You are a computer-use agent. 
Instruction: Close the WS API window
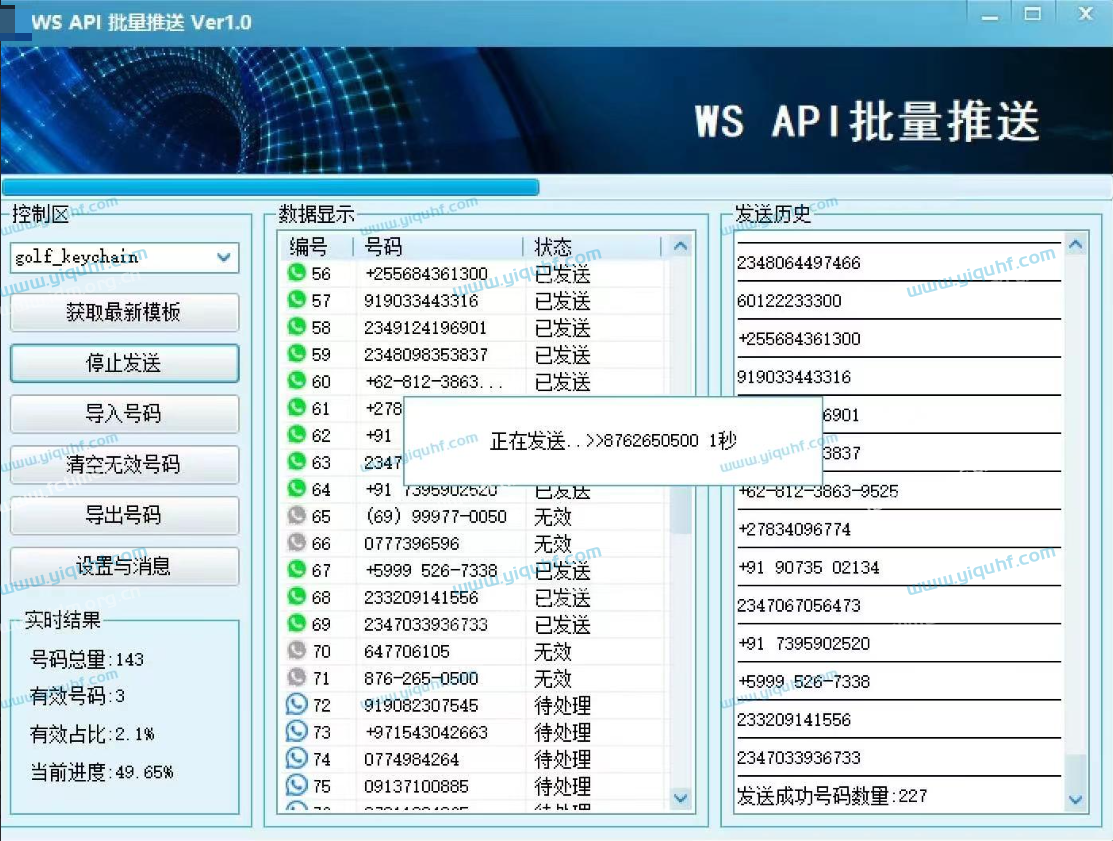point(1085,14)
